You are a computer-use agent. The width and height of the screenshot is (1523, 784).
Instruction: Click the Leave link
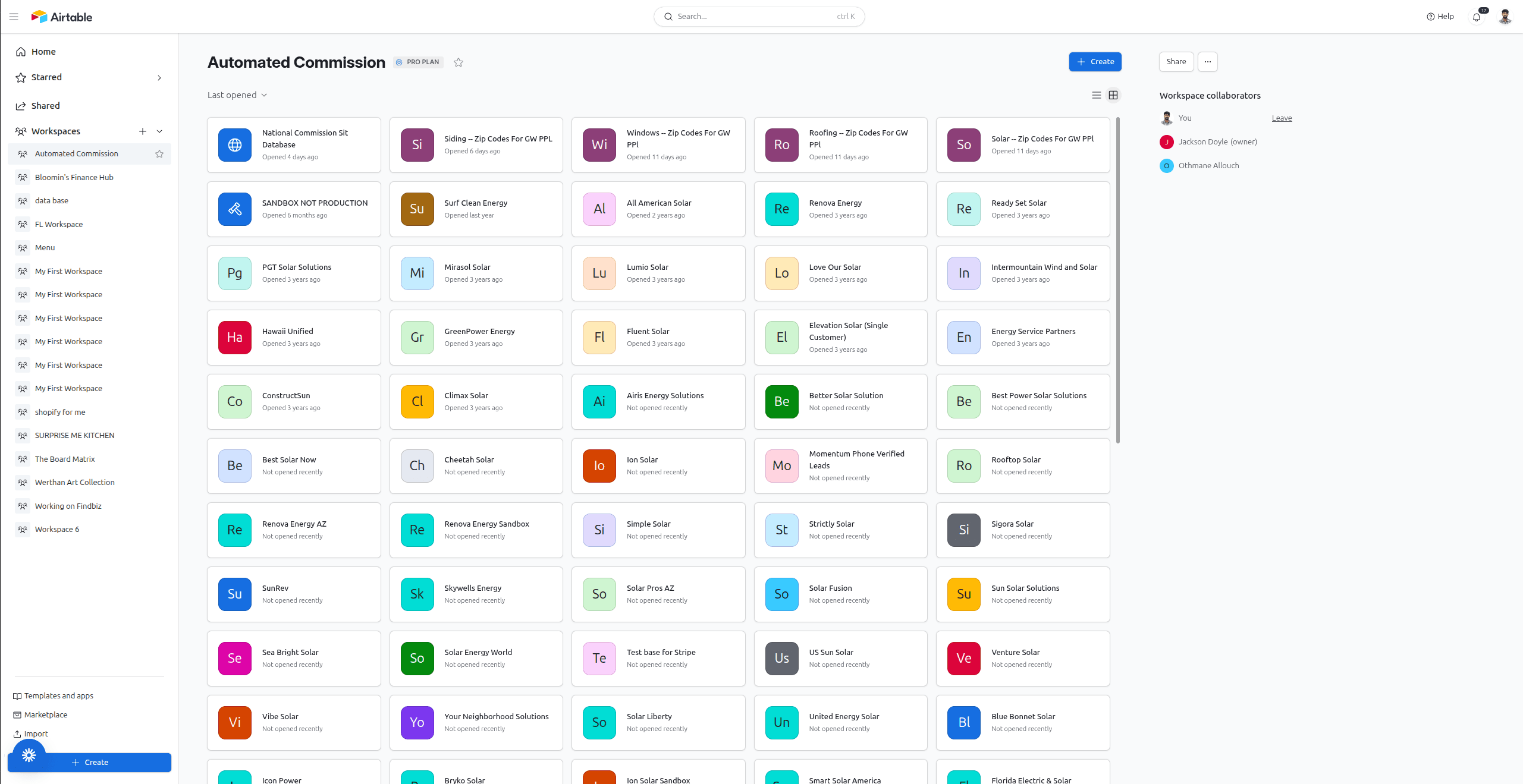(1282, 118)
